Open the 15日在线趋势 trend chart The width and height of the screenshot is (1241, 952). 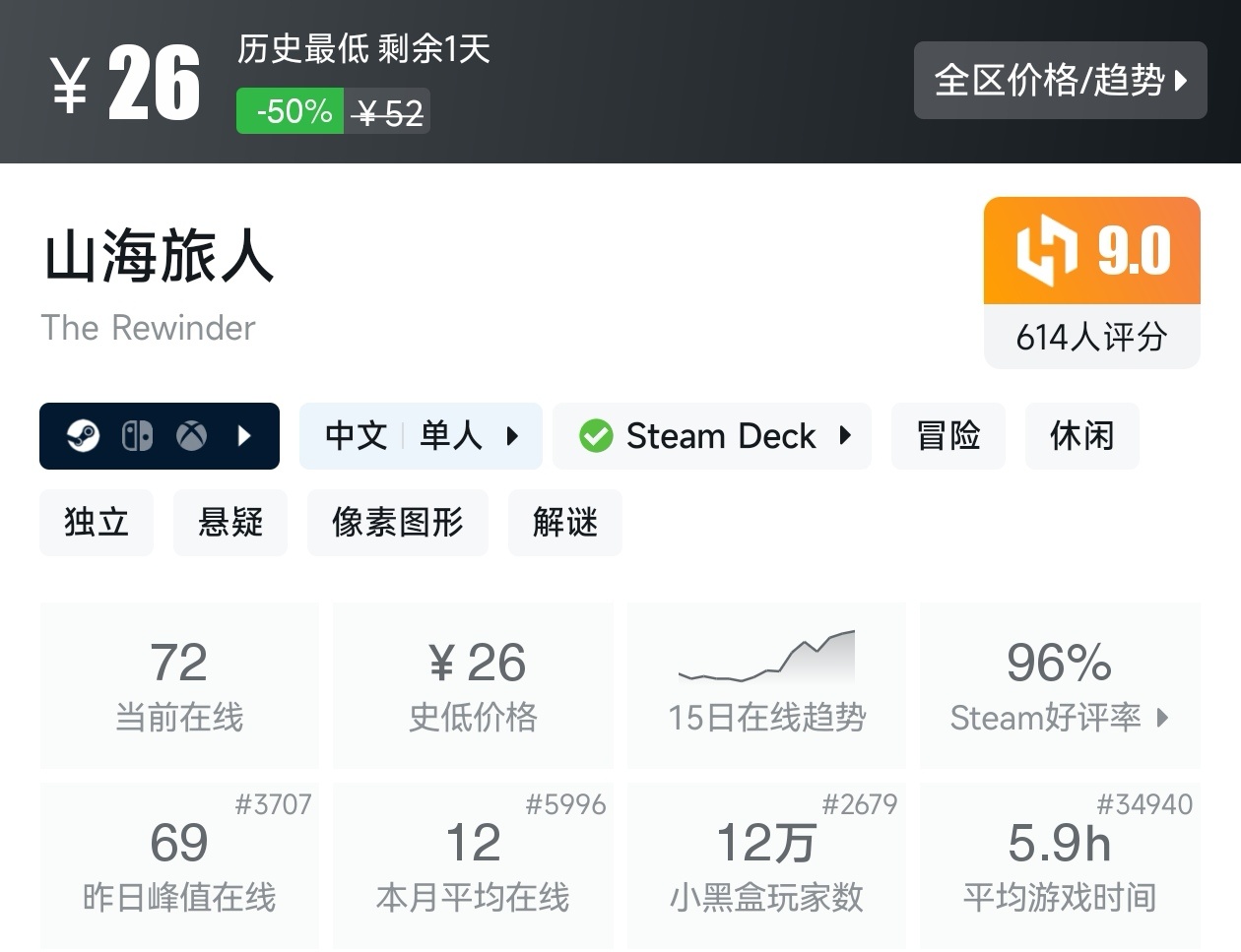tap(766, 685)
